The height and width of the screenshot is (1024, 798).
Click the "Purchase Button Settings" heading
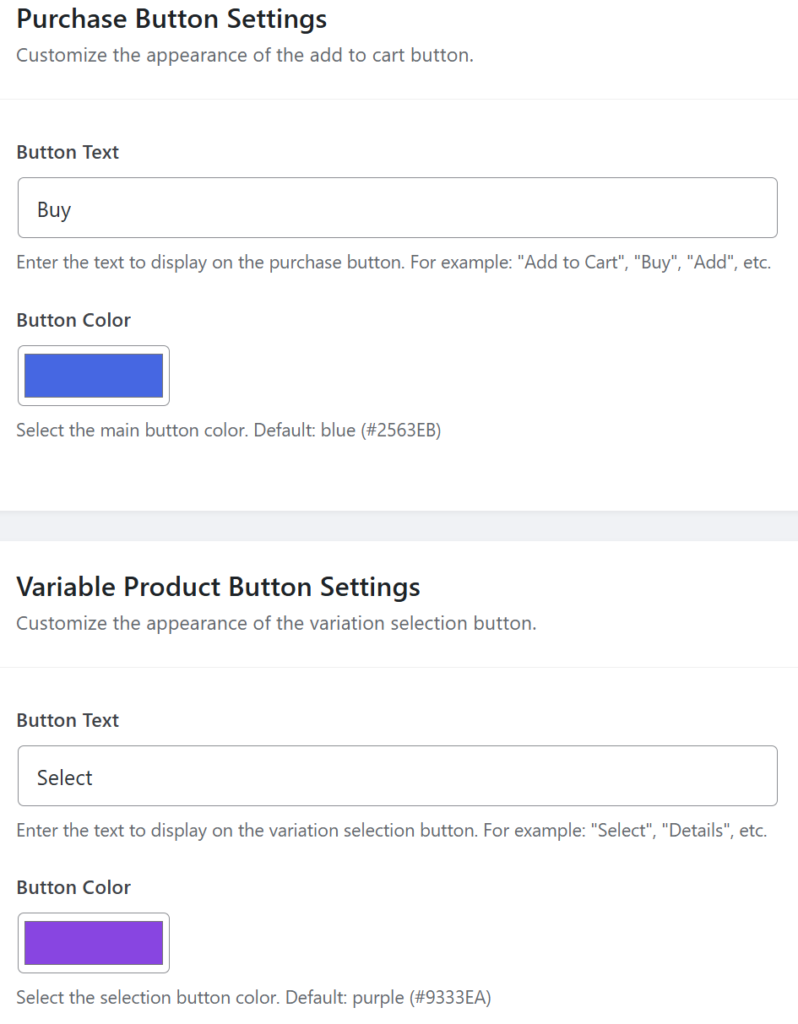(x=172, y=19)
